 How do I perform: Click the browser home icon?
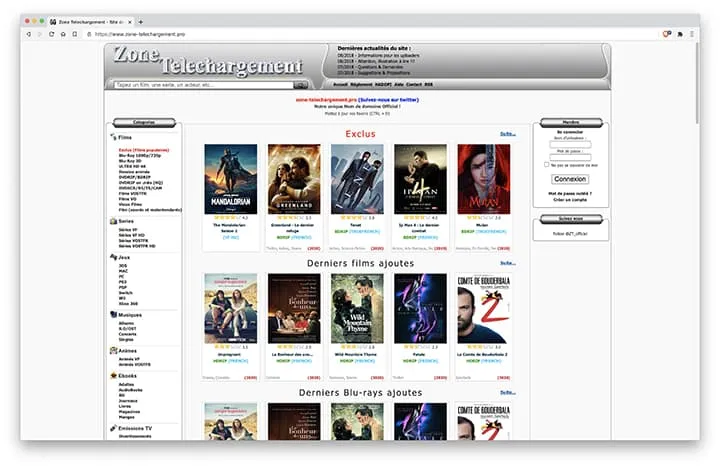click(x=63, y=34)
